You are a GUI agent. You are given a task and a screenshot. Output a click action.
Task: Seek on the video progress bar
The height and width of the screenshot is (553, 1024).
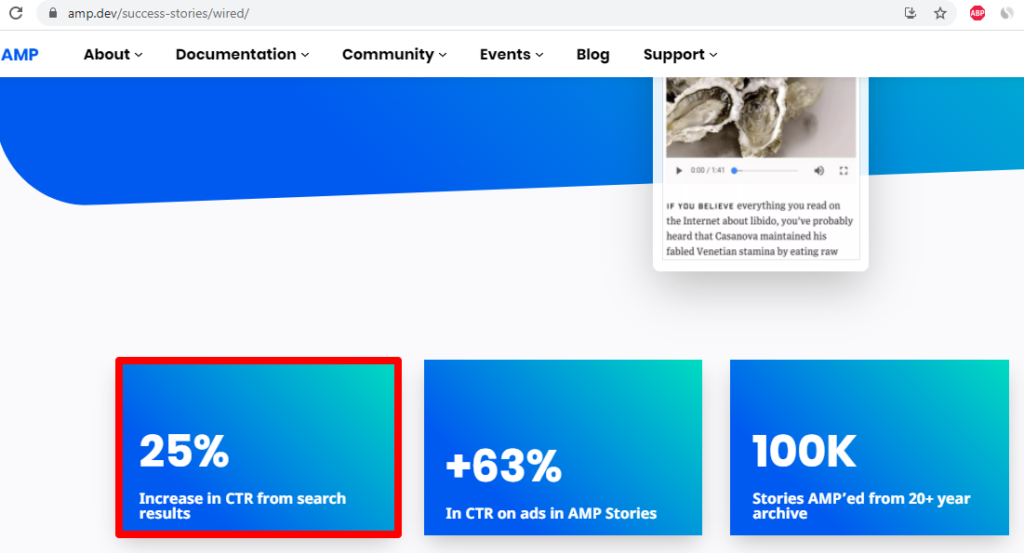(x=765, y=170)
